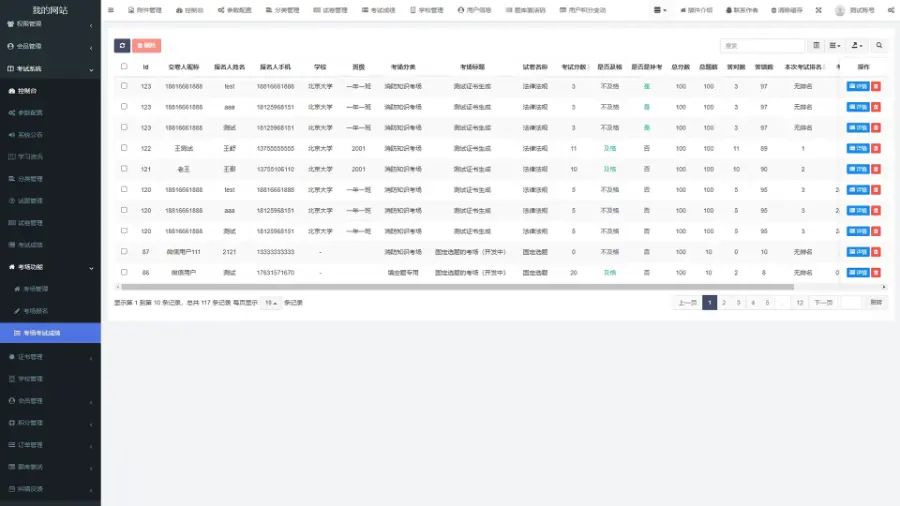Click the search magnifier icon right of the table toolbar
Screen dimensions: 900x506
pyautogui.click(x=879, y=46)
